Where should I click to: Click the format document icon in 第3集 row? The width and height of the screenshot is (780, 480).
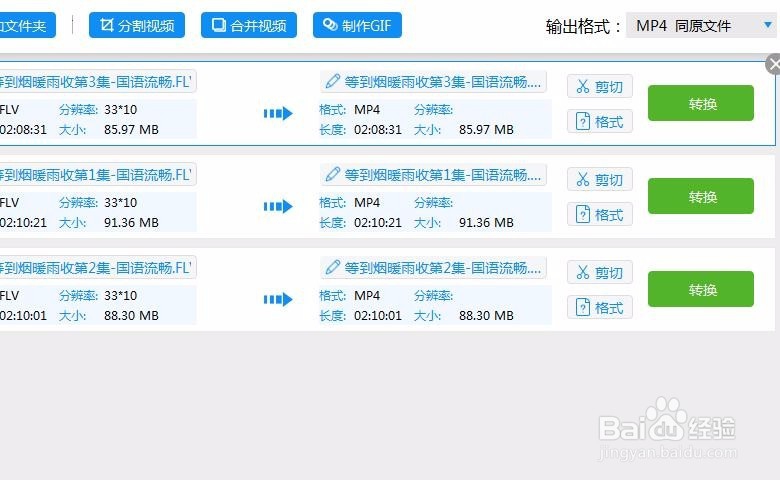583,121
